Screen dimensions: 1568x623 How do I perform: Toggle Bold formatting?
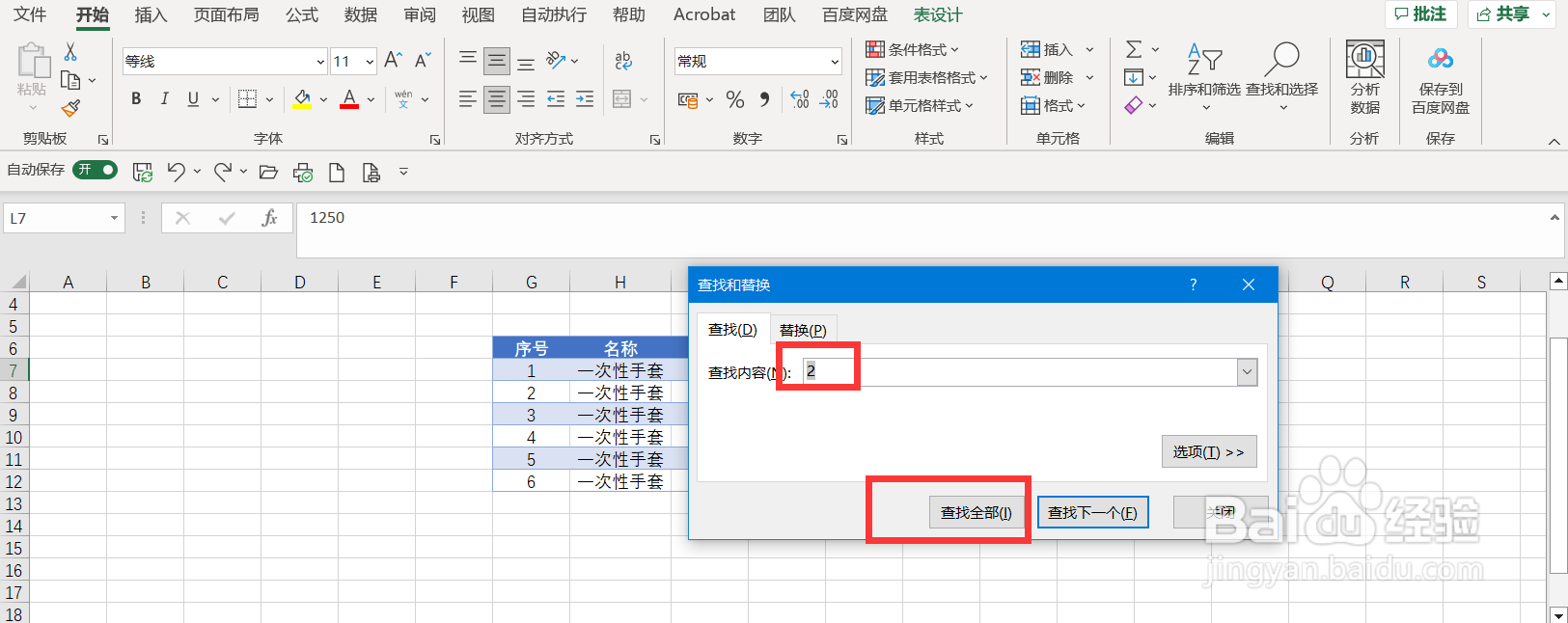click(x=136, y=98)
